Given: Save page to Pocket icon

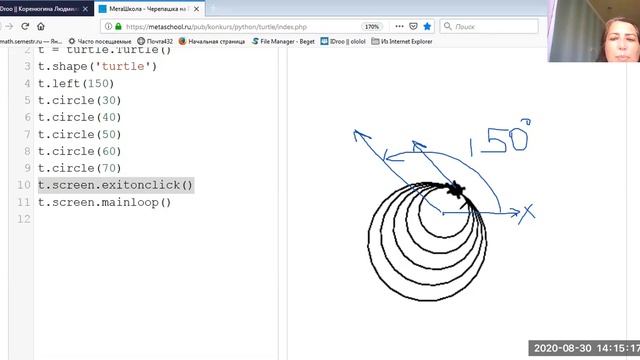Looking at the screenshot, I should point(413,27).
